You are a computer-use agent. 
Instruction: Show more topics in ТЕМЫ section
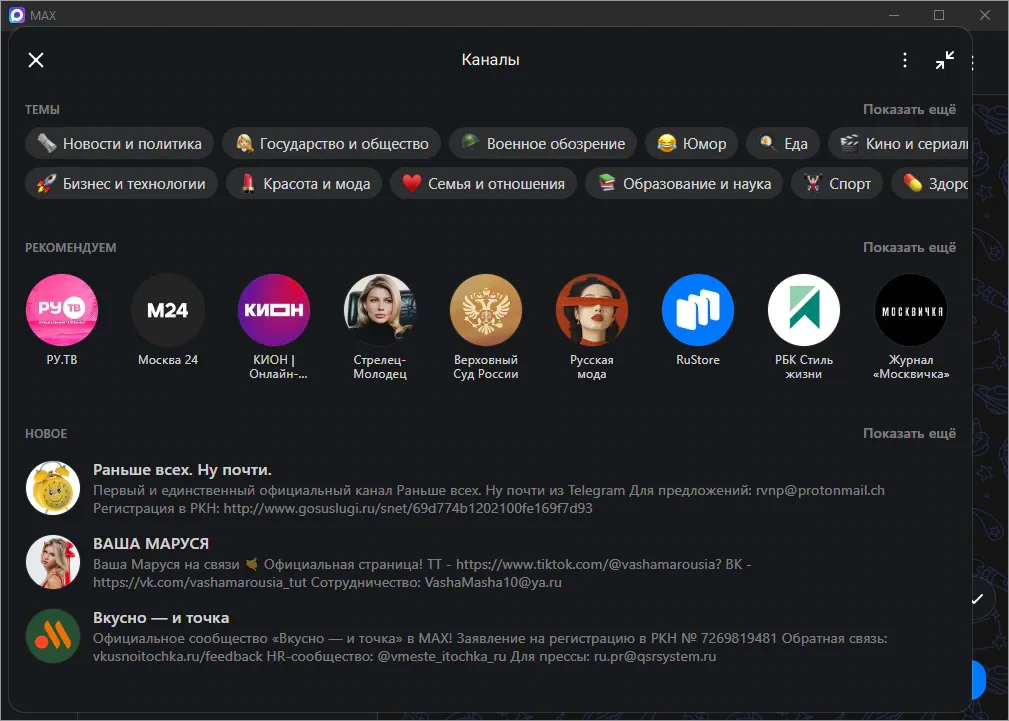click(909, 109)
